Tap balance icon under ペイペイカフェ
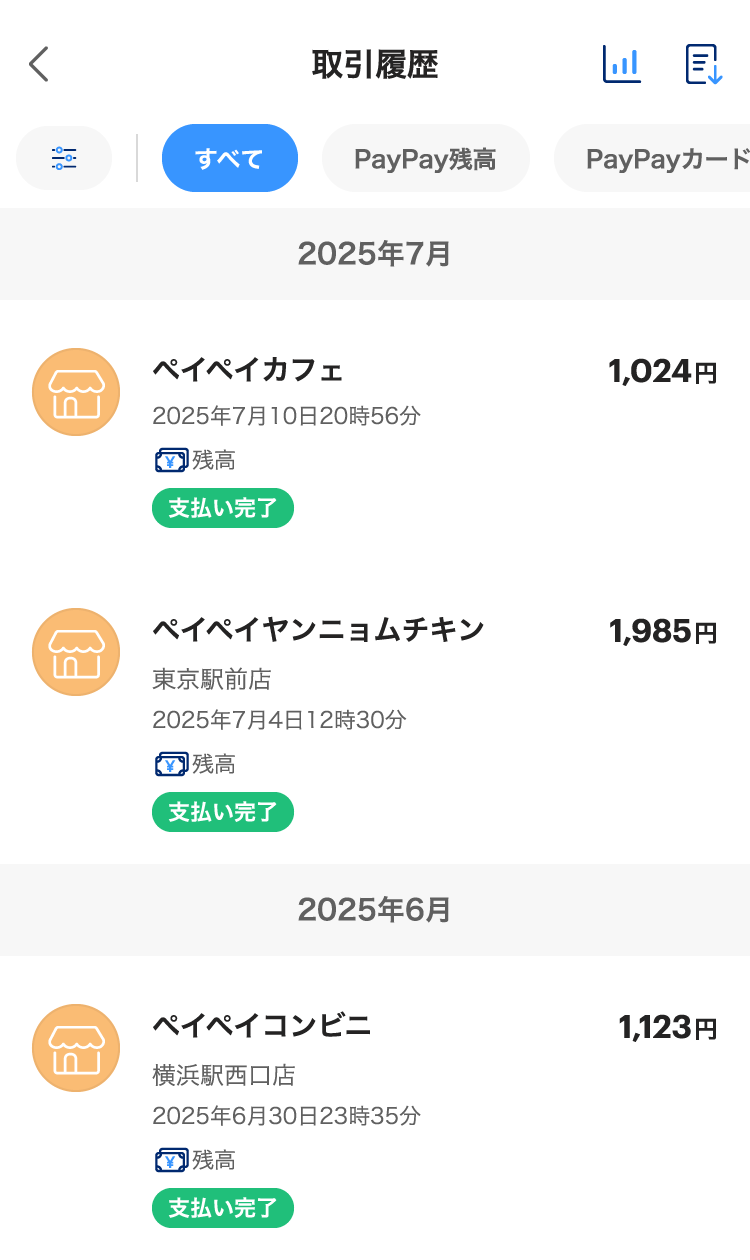 pos(171,461)
